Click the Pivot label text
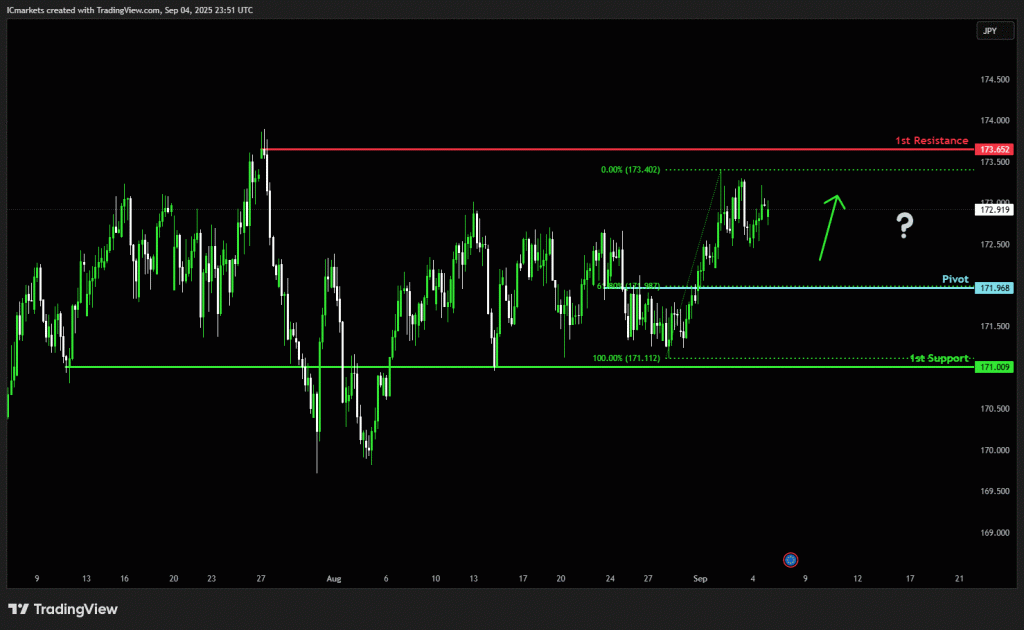Screen dimensions: 1024x630 (x=955, y=279)
